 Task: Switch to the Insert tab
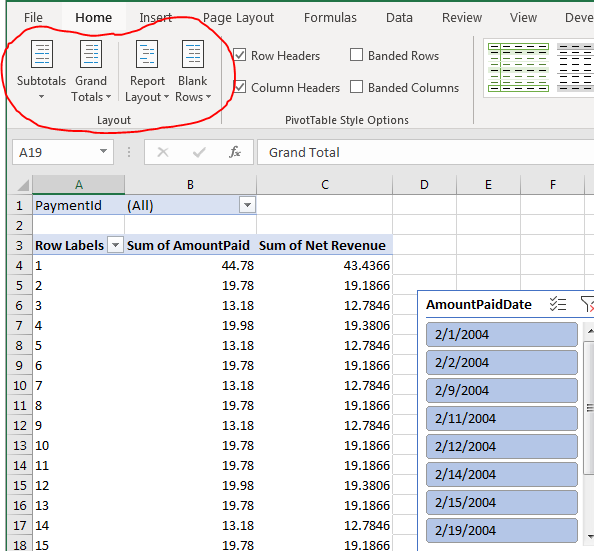click(156, 17)
